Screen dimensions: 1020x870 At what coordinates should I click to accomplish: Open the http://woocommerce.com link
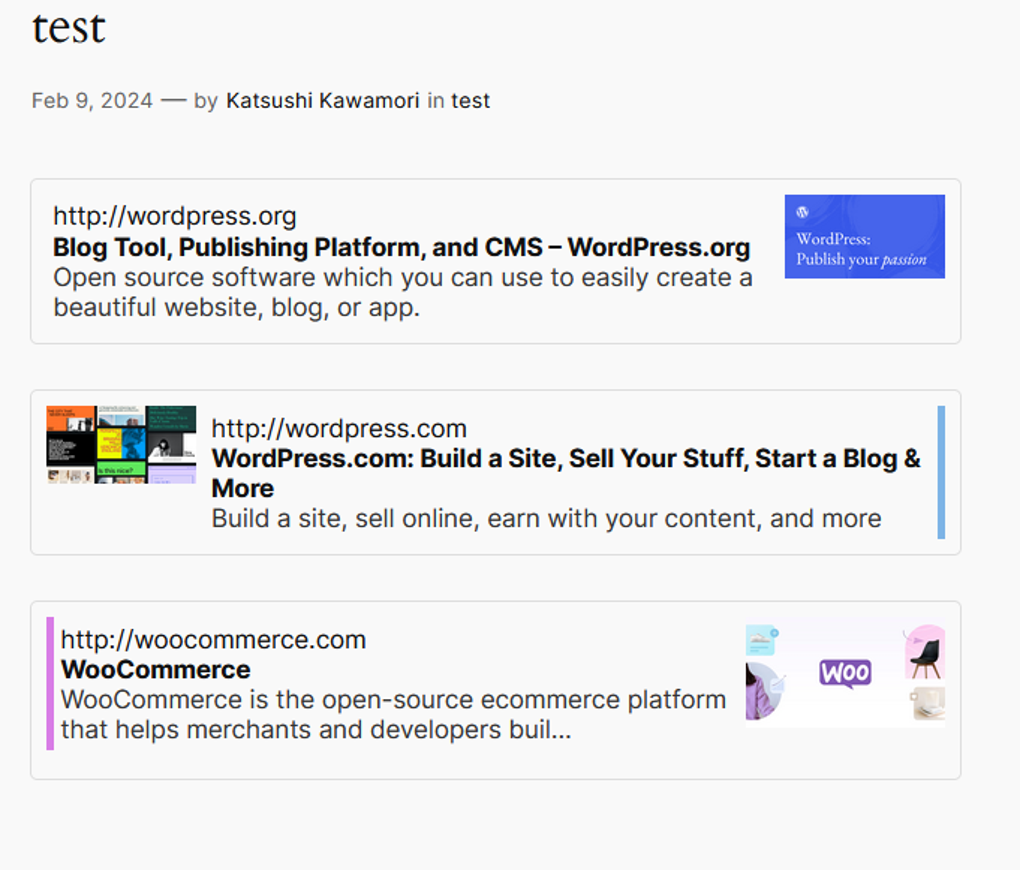[x=213, y=639]
